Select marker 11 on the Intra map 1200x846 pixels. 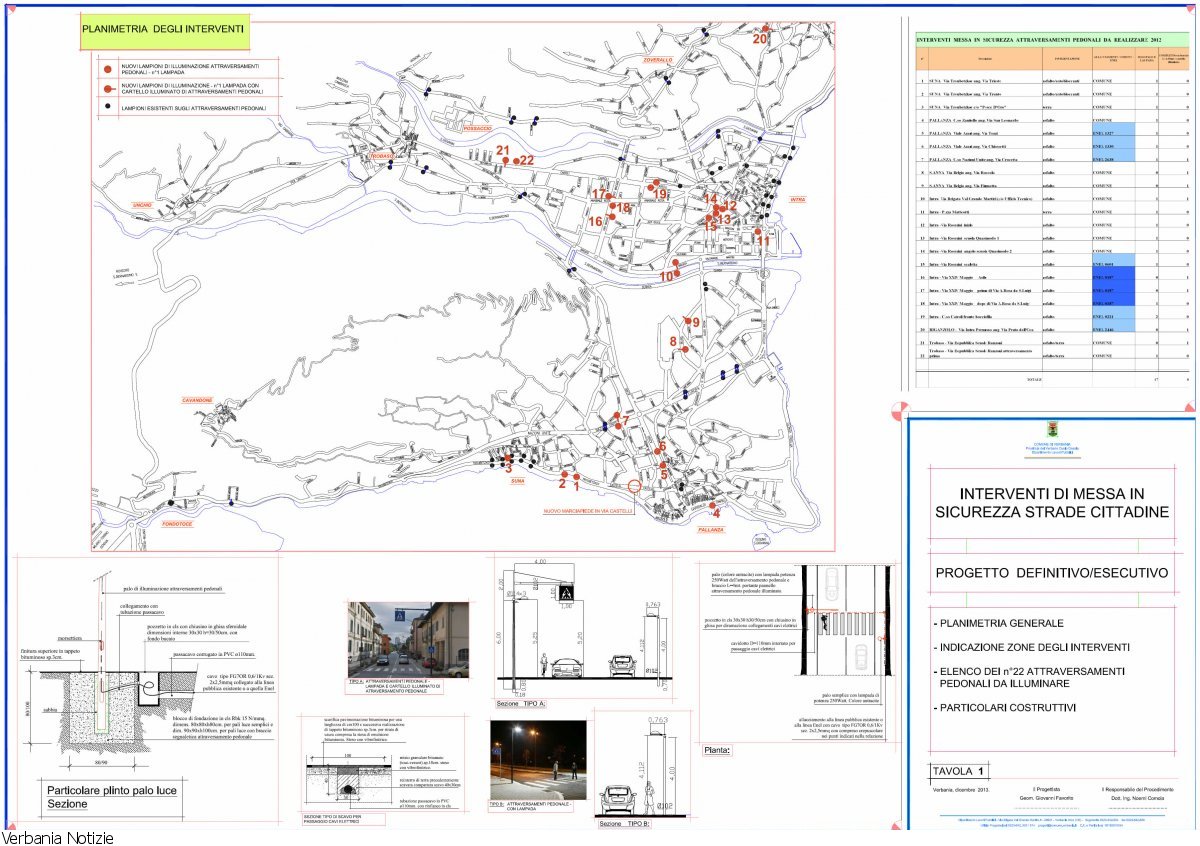click(x=763, y=240)
